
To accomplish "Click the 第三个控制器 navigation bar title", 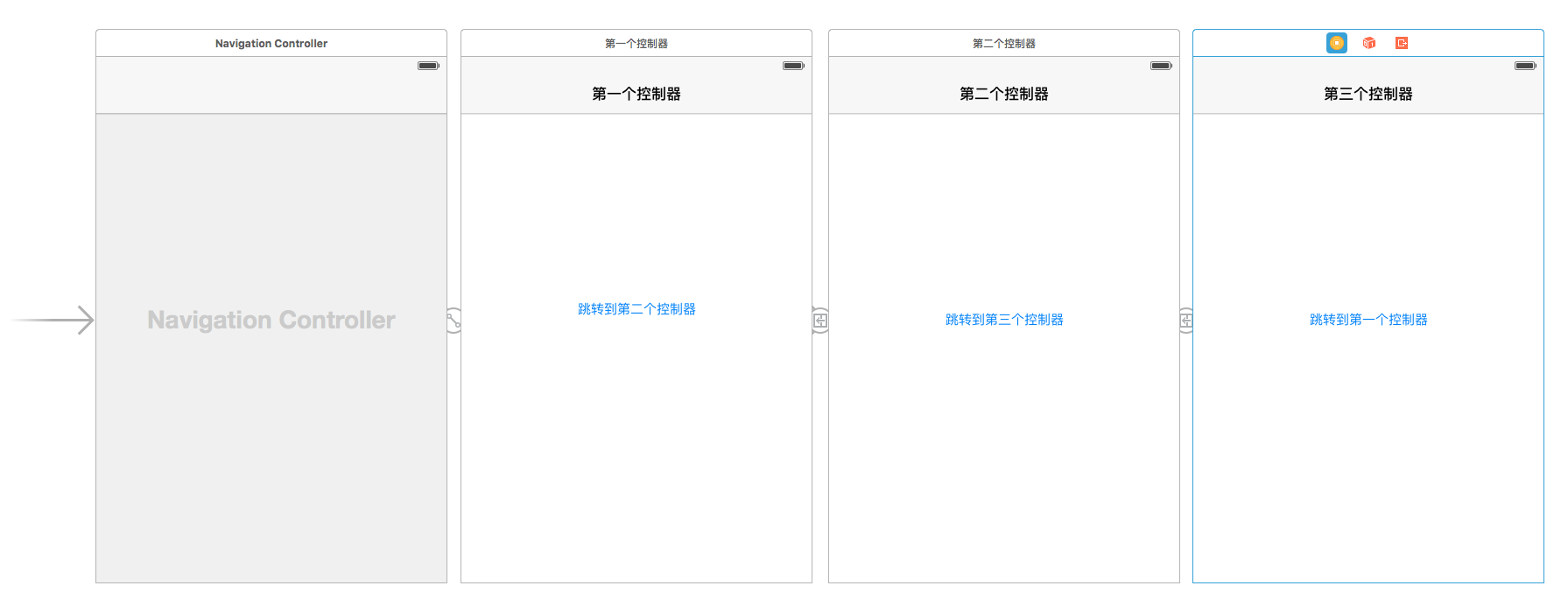I will coord(1368,94).
